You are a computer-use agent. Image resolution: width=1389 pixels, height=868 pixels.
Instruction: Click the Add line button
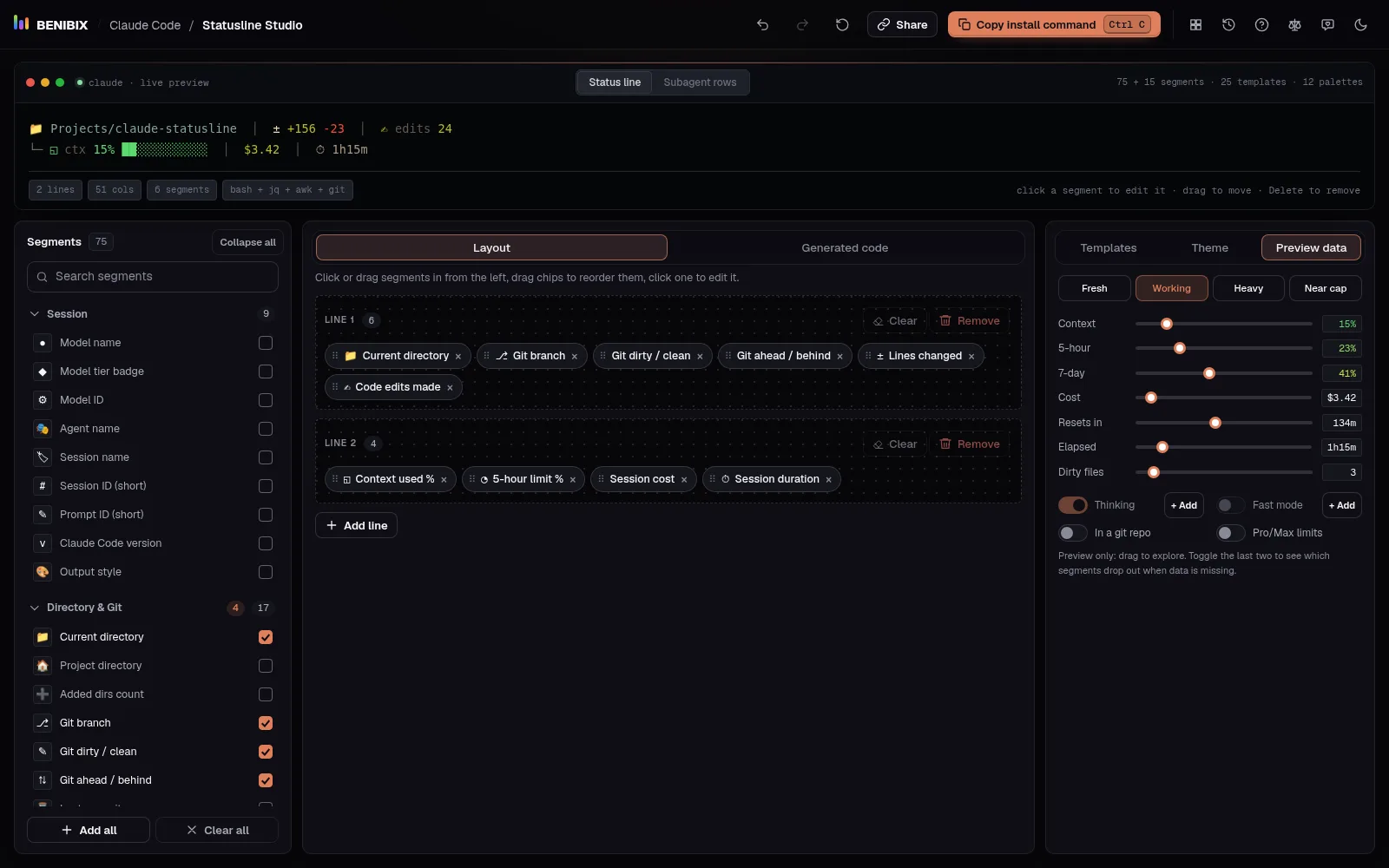[x=356, y=526]
